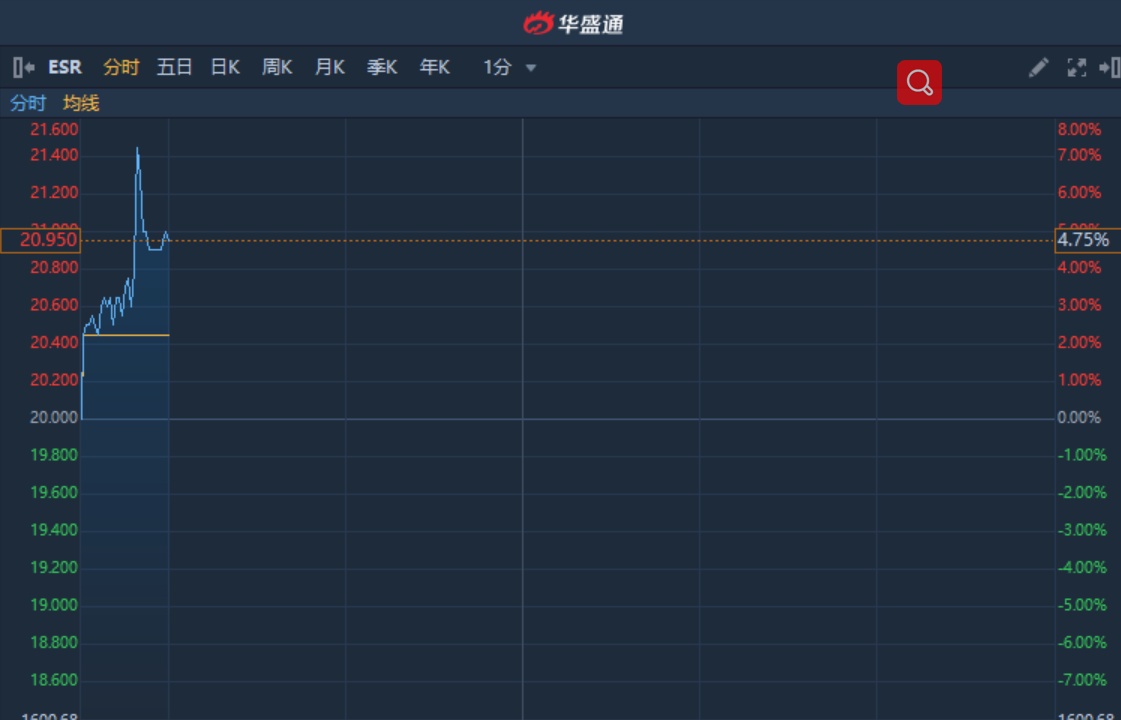
Task: Collapse the right panel arrow icon
Action: click(1110, 67)
